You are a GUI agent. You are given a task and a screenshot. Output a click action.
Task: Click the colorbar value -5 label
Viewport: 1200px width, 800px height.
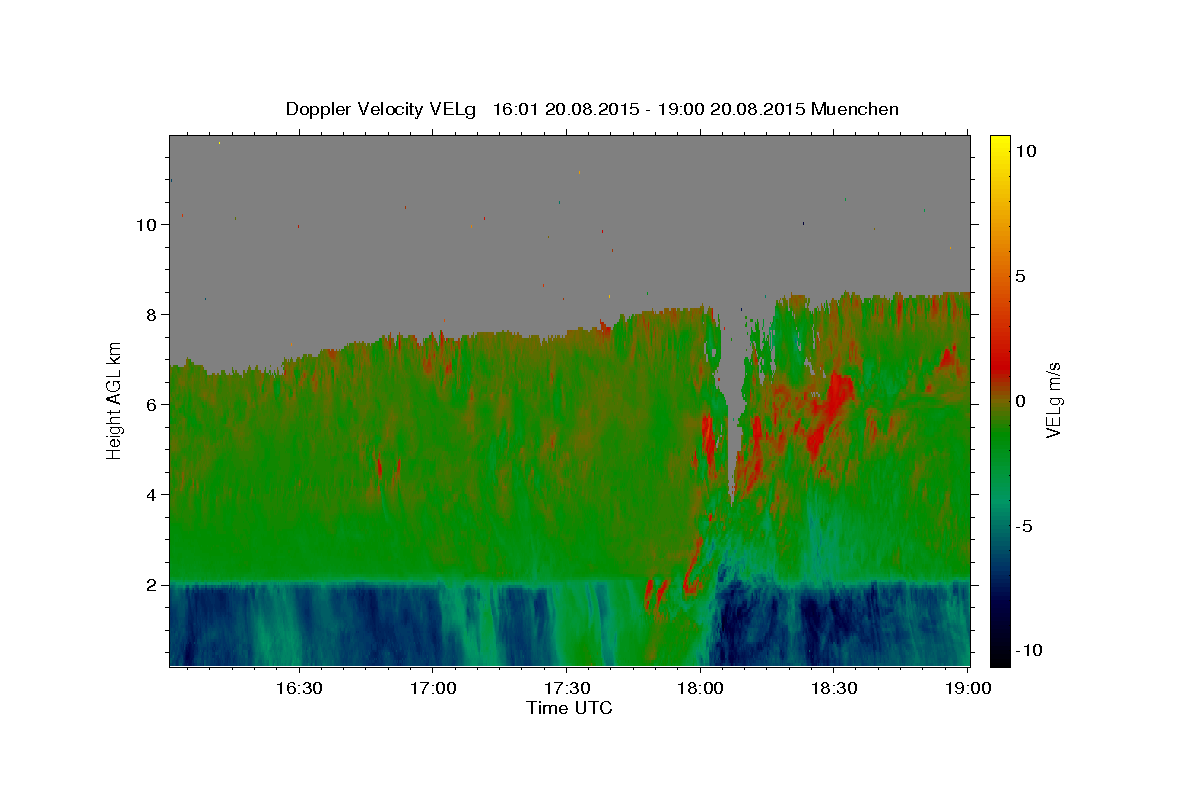[1023, 526]
